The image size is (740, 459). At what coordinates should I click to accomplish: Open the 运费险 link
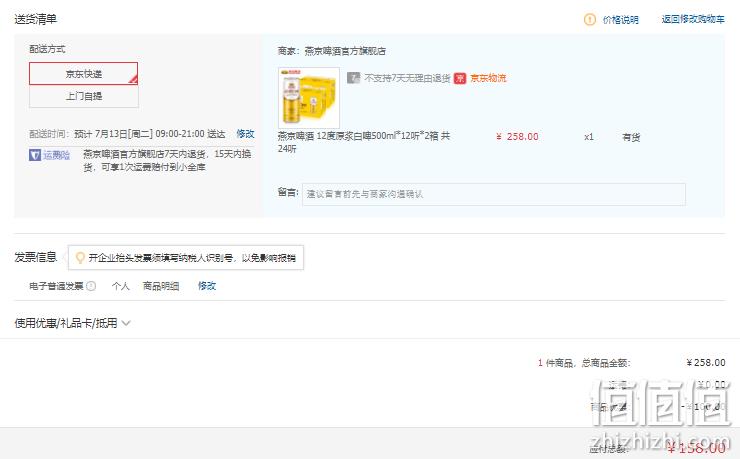(57, 155)
